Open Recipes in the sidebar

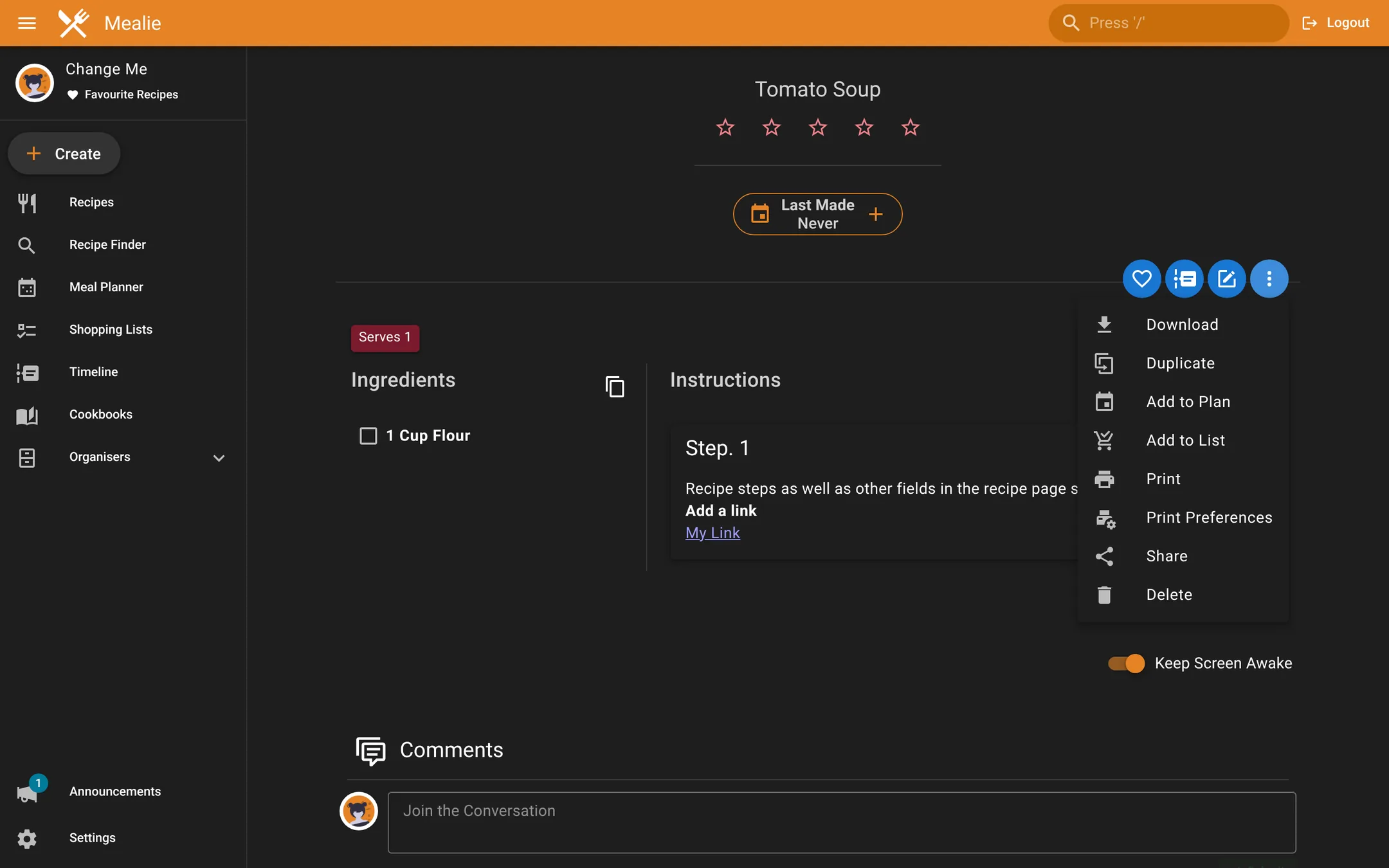pos(123,202)
